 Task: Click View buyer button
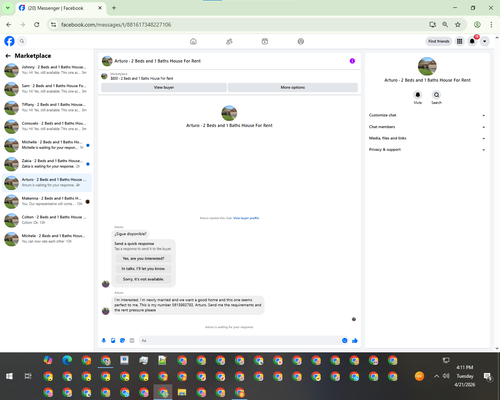coord(164,87)
